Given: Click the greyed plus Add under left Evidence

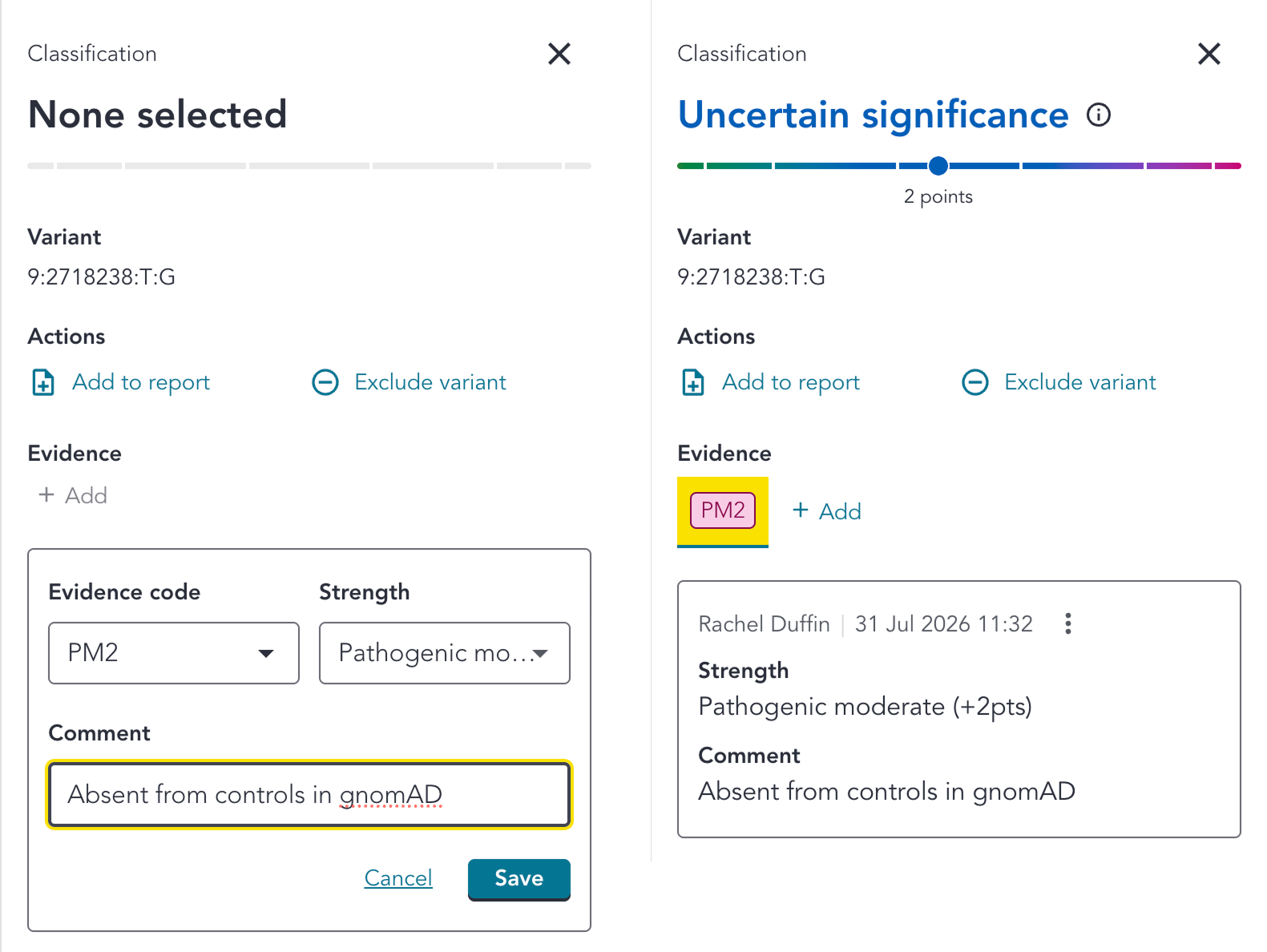Looking at the screenshot, I should (73, 495).
